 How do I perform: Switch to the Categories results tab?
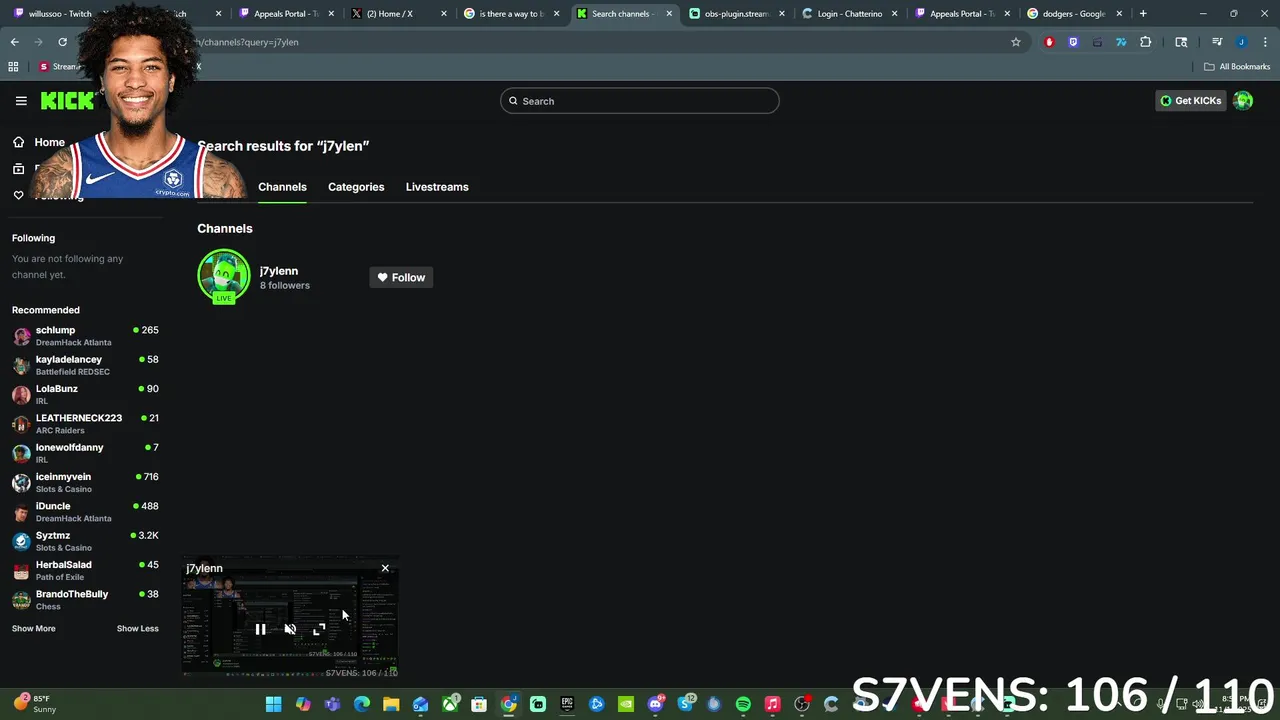[356, 187]
